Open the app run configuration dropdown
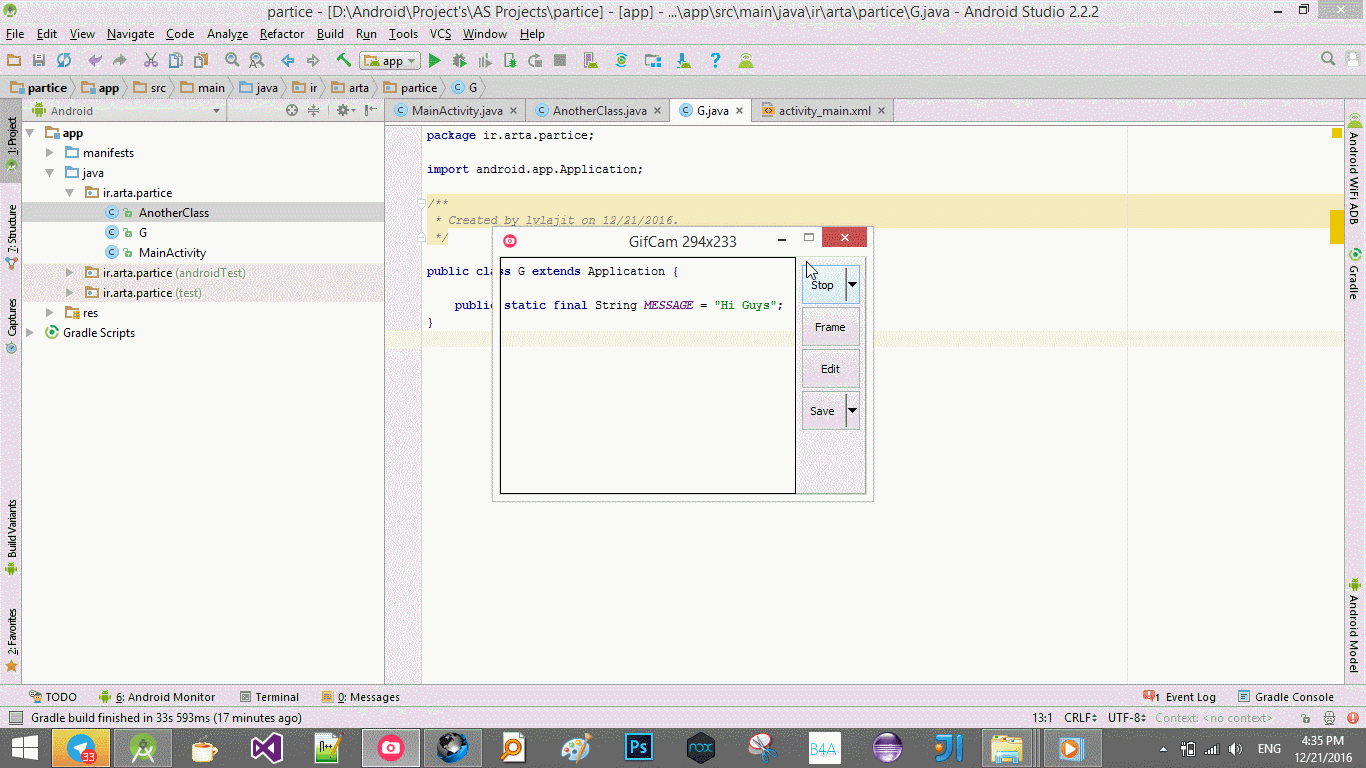1366x768 pixels. click(x=391, y=61)
